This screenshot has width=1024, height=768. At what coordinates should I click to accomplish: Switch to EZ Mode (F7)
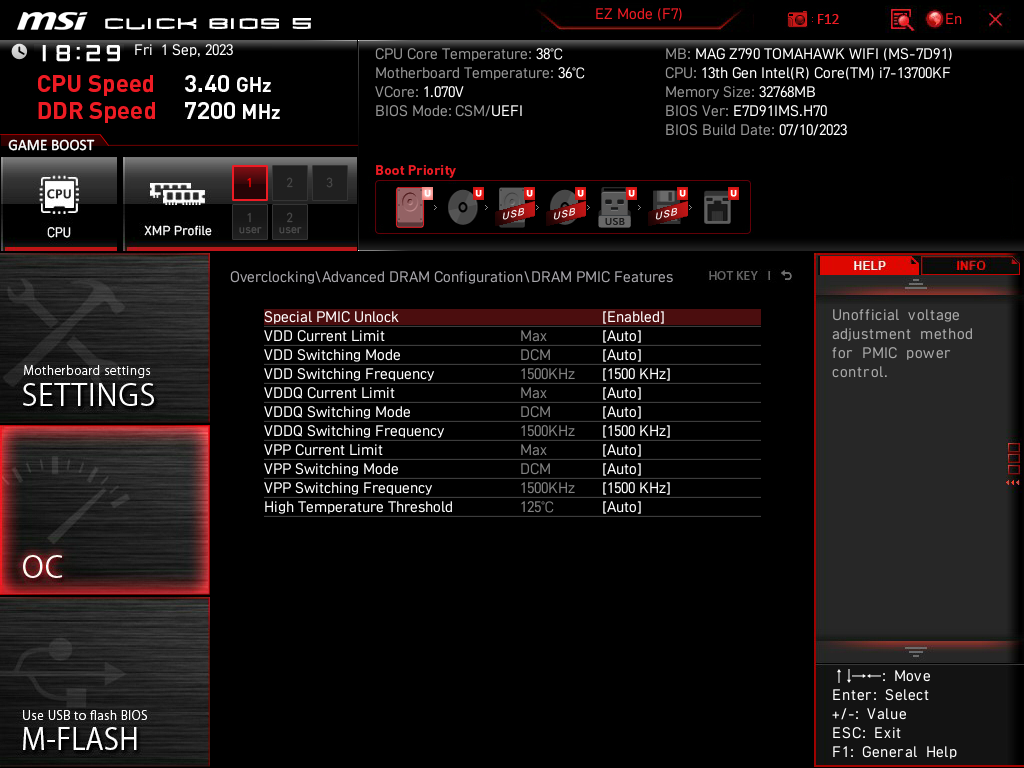point(638,14)
